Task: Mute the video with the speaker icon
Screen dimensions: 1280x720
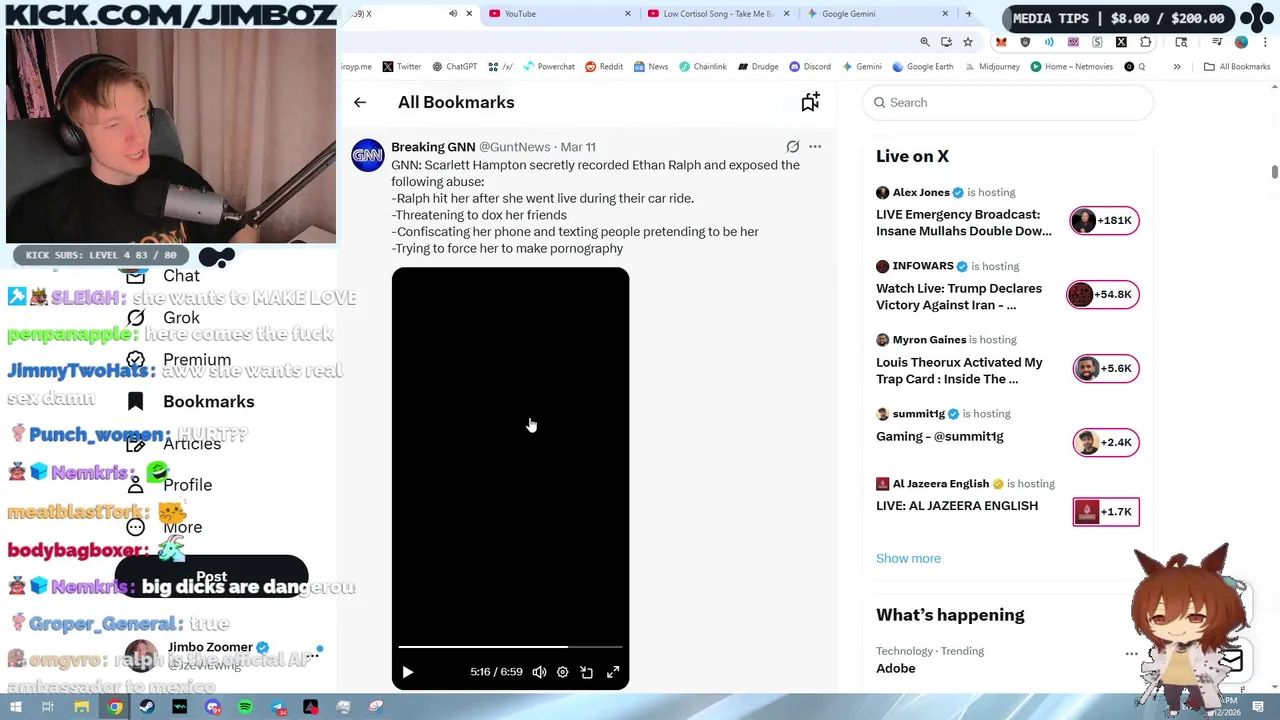Action: coord(539,672)
